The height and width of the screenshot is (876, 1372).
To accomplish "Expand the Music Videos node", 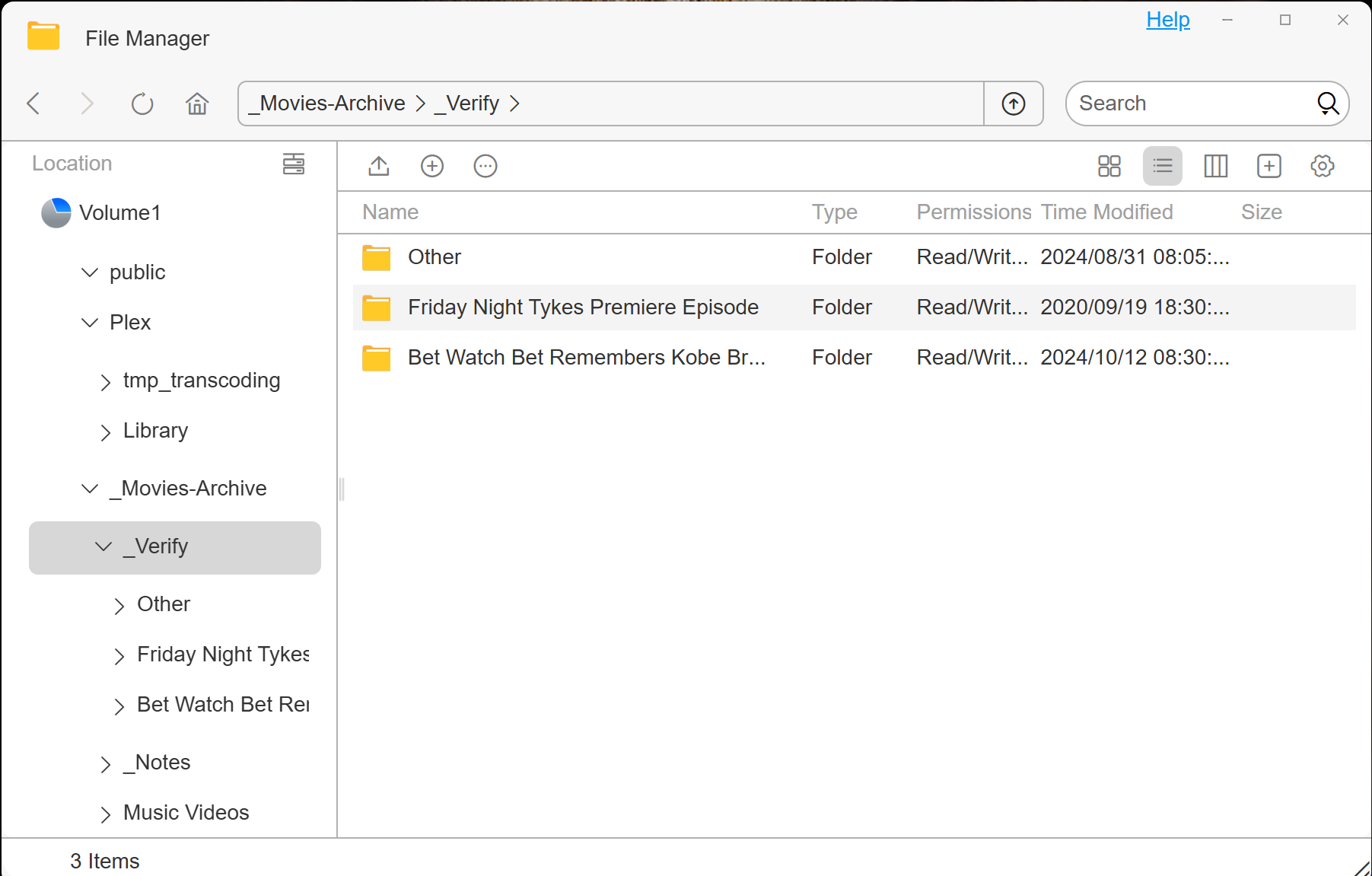I will pyautogui.click(x=105, y=814).
